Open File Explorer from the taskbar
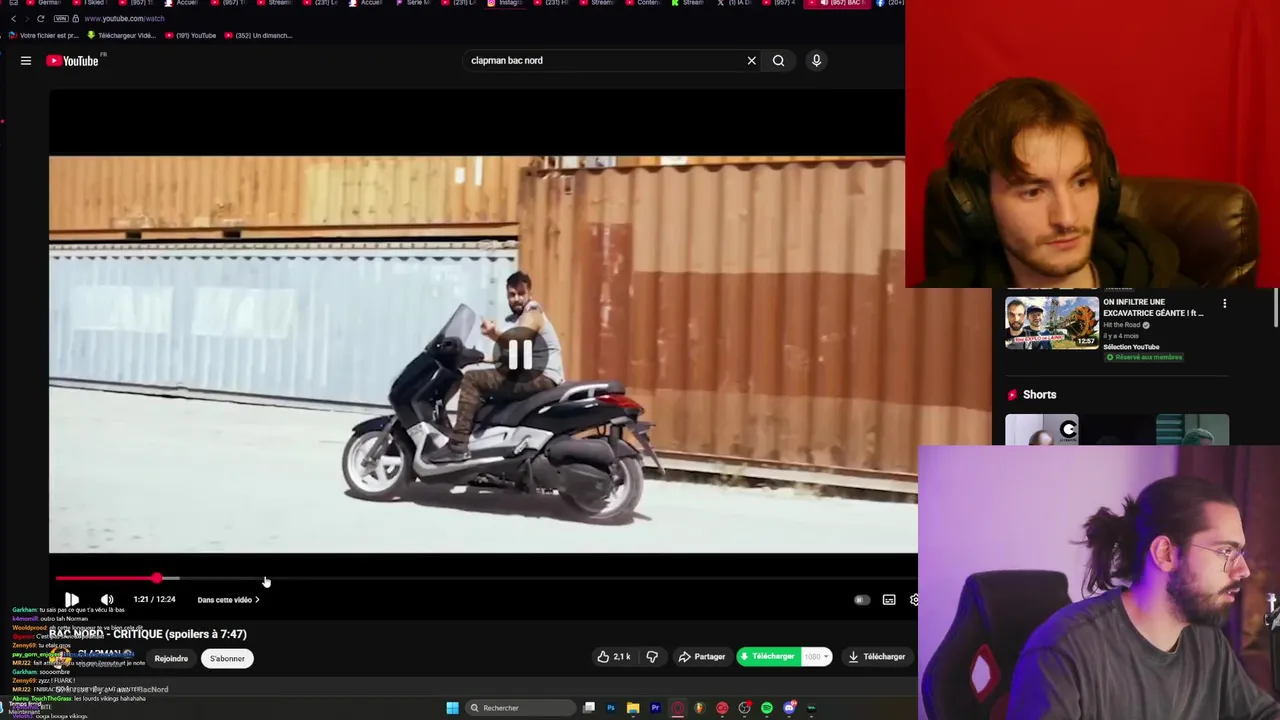Image resolution: width=1280 pixels, height=720 pixels. click(x=633, y=708)
